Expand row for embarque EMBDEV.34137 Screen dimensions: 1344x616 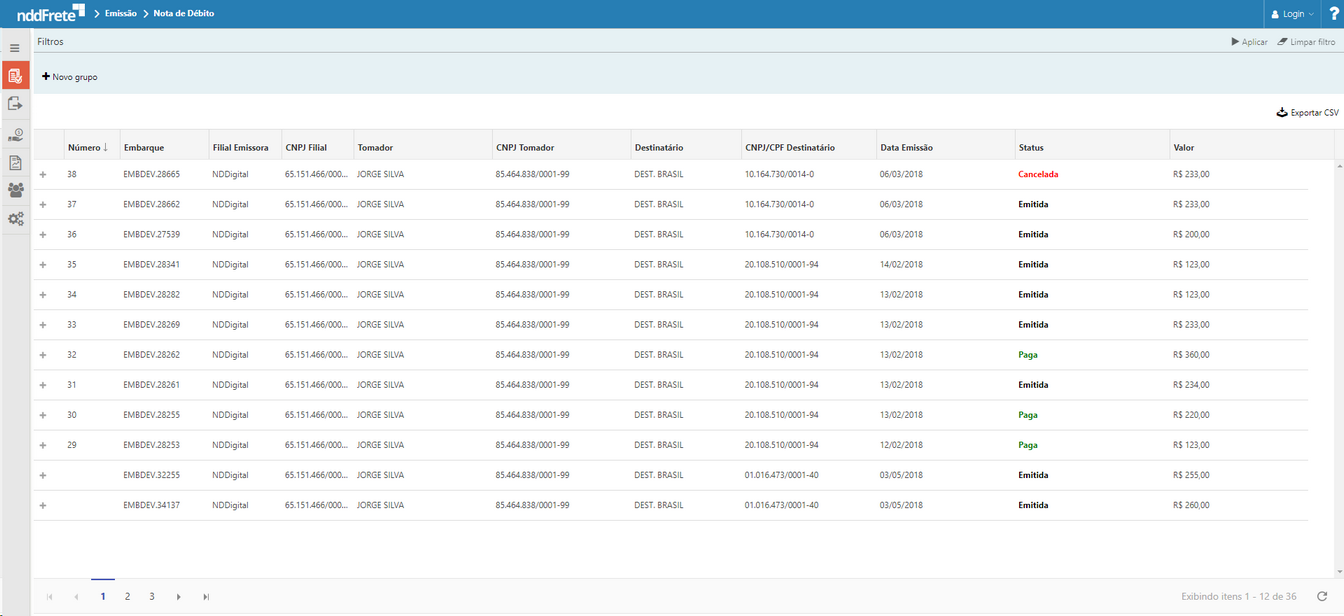coord(43,505)
